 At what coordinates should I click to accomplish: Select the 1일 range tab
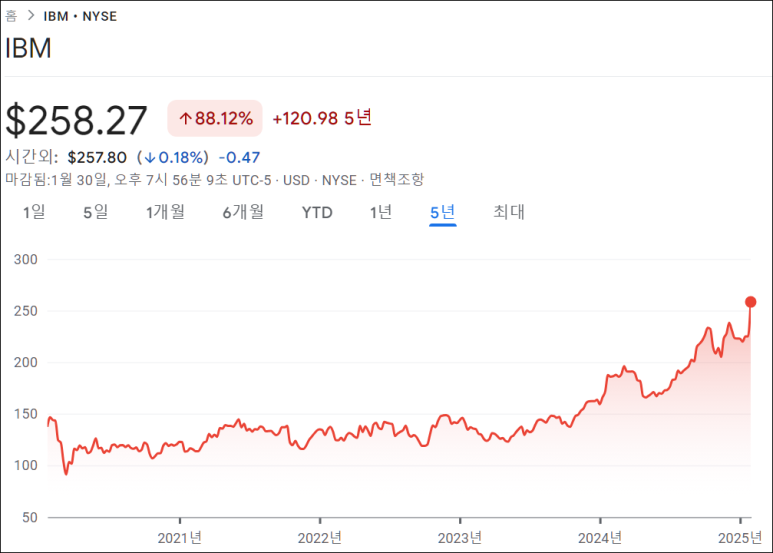click(34, 212)
